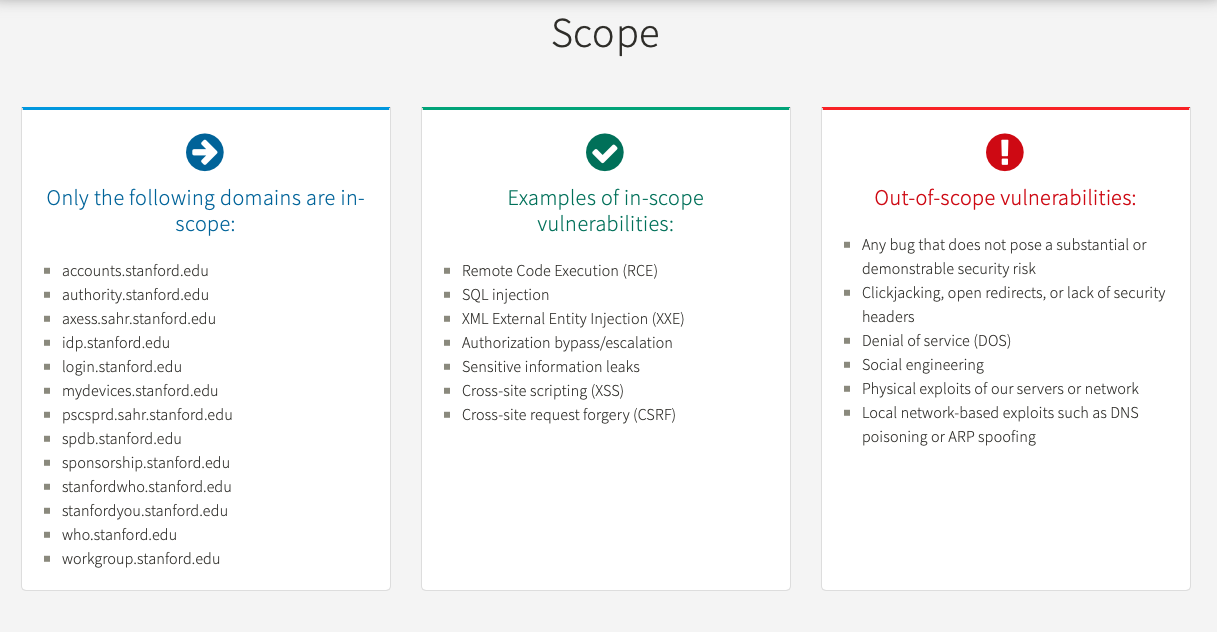
Task: Select accounts.stanford.edu in the domain list
Action: click(135, 271)
